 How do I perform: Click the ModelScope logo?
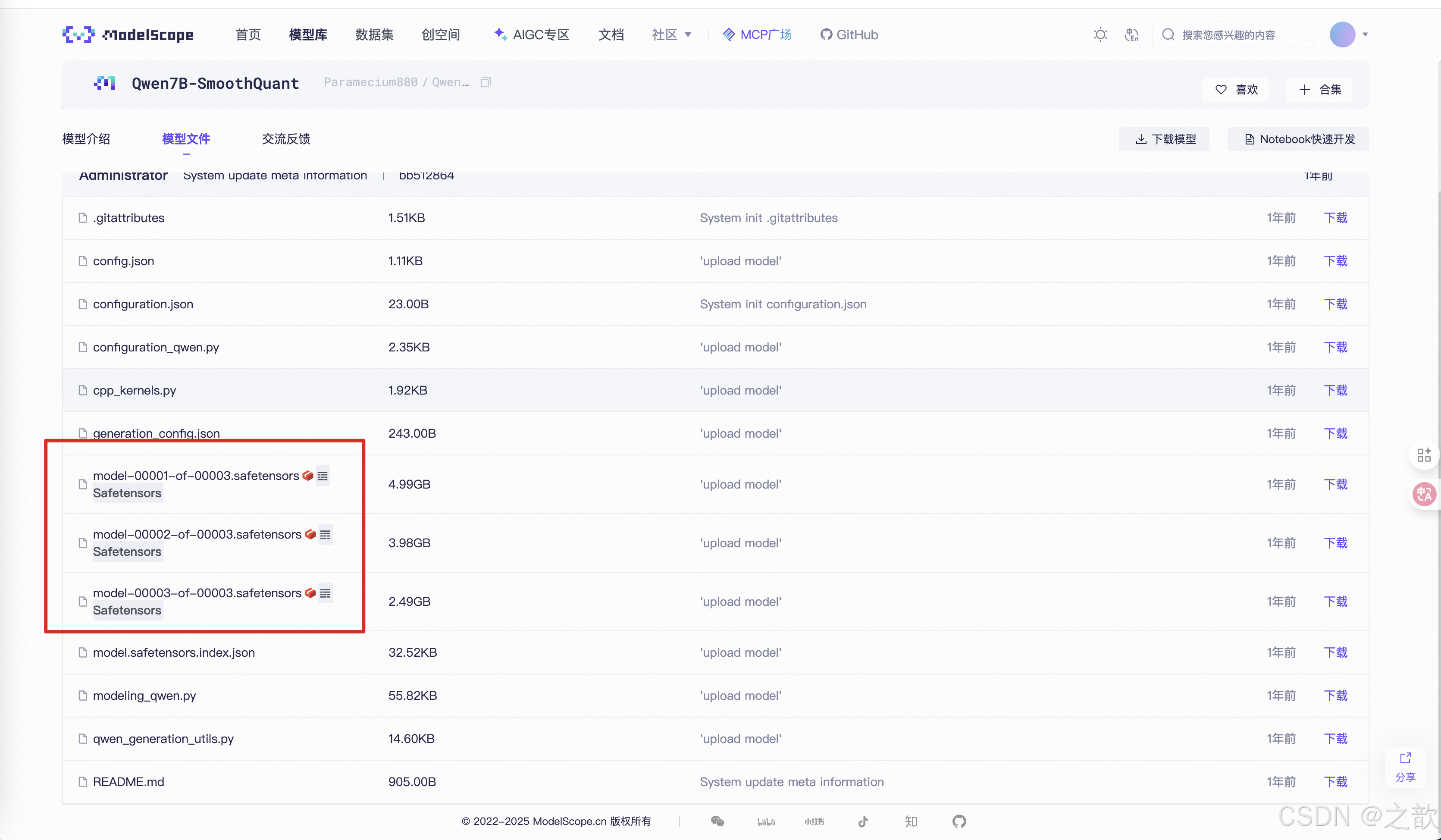[128, 34]
